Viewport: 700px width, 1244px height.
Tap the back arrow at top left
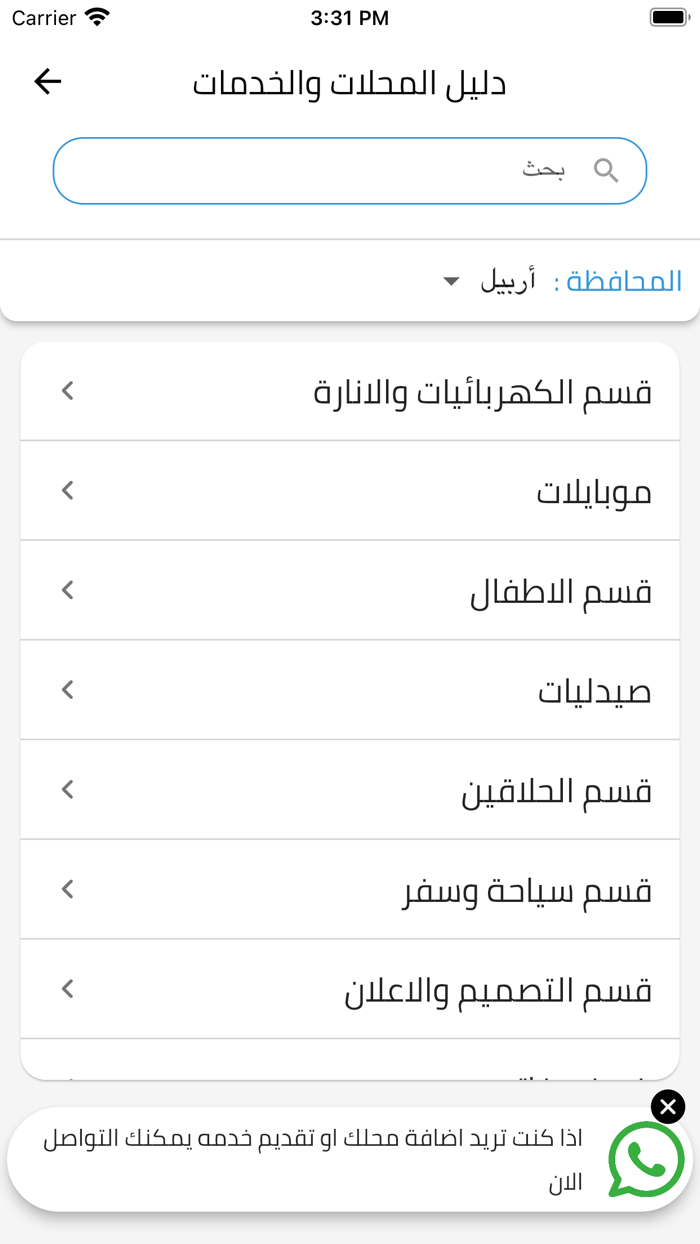tap(46, 82)
